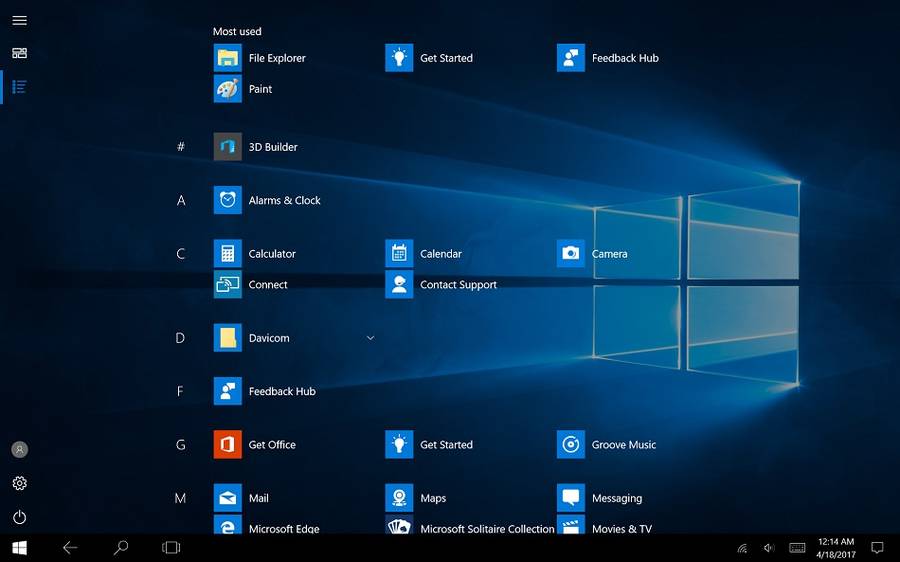Open Alarms & Clock app

pyautogui.click(x=228, y=200)
